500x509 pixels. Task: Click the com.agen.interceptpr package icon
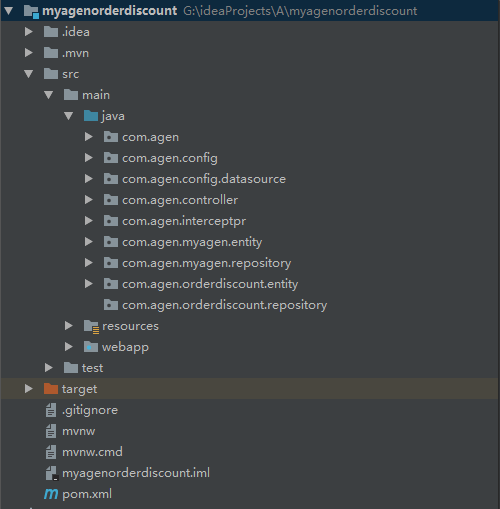click(111, 221)
